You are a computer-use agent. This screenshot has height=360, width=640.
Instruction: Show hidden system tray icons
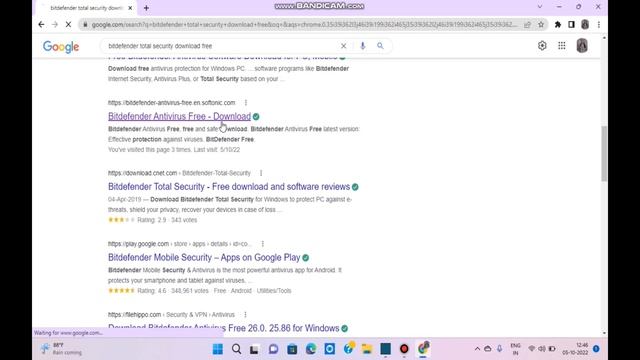(x=477, y=349)
